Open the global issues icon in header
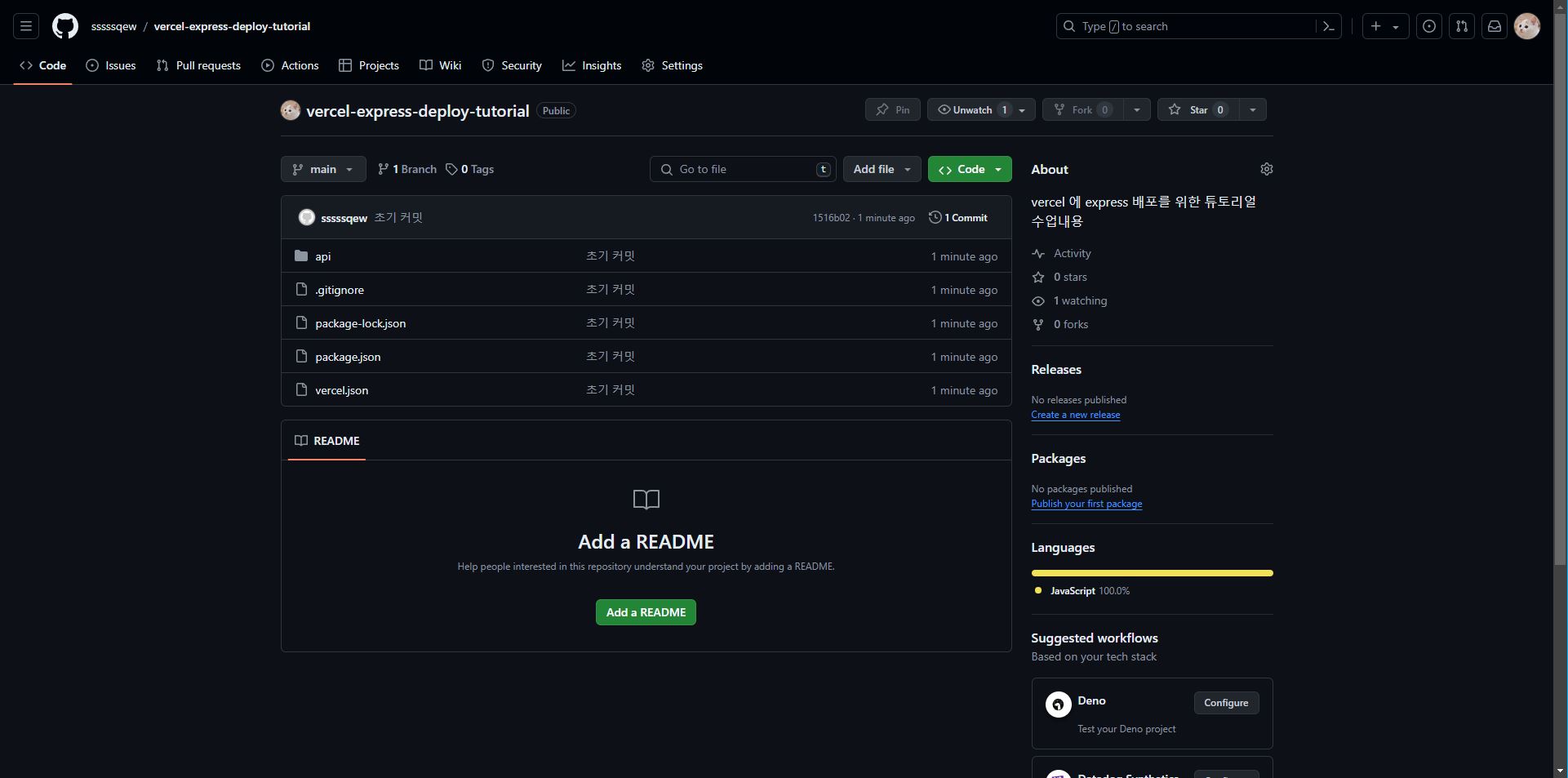 [x=1429, y=26]
